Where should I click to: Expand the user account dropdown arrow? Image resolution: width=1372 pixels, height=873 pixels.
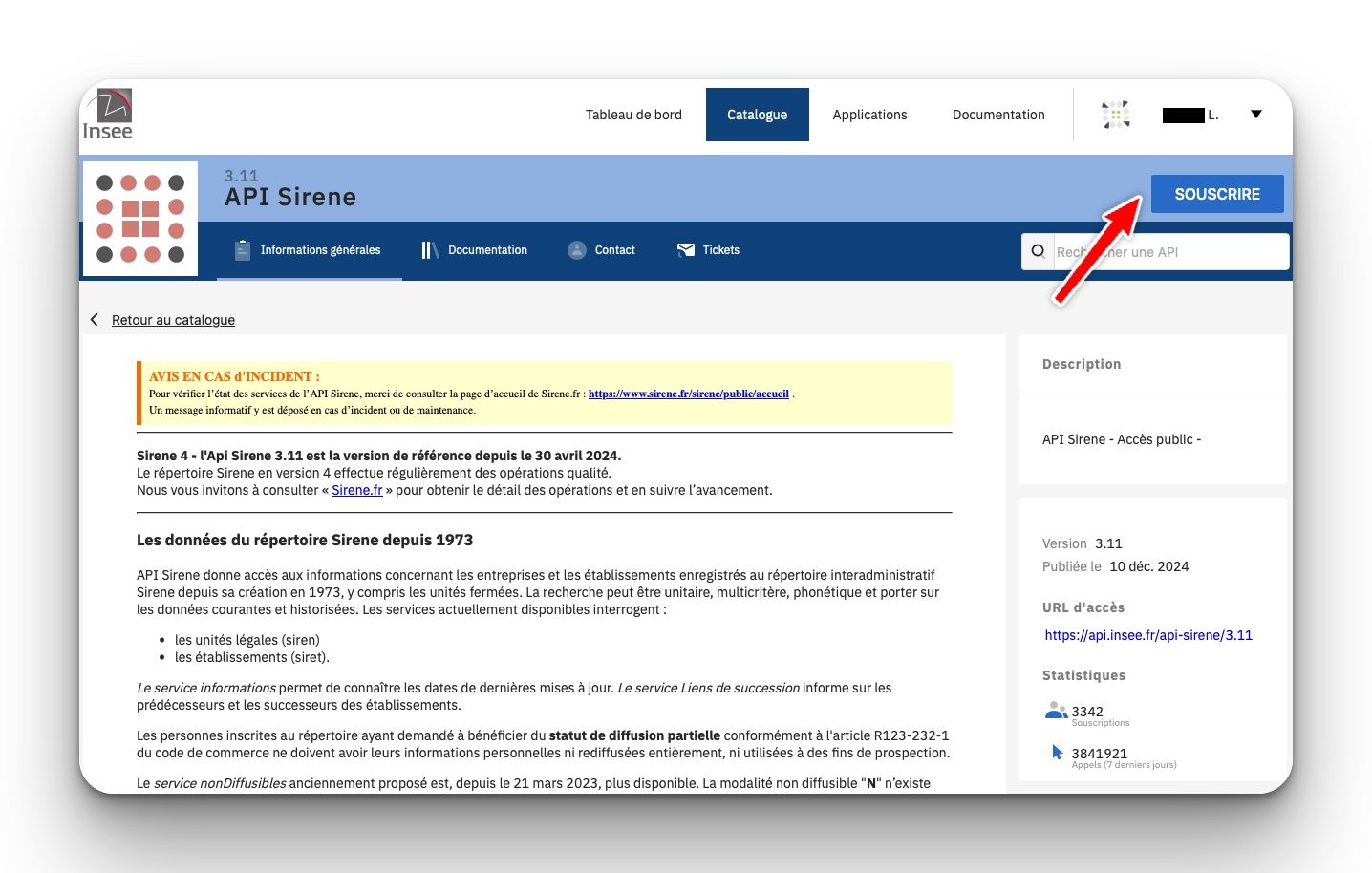click(1256, 115)
